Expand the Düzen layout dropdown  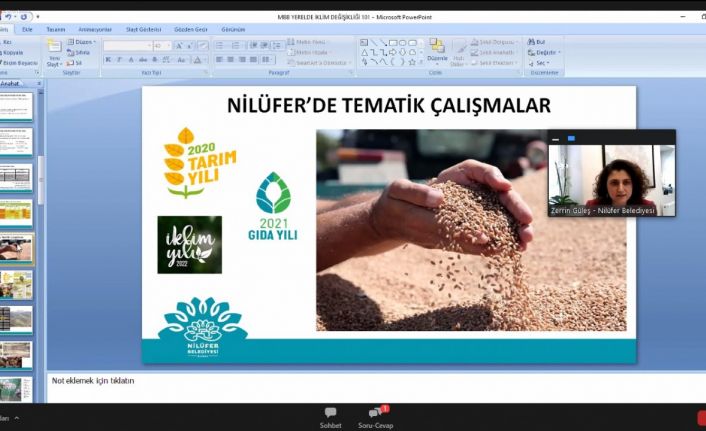83,42
